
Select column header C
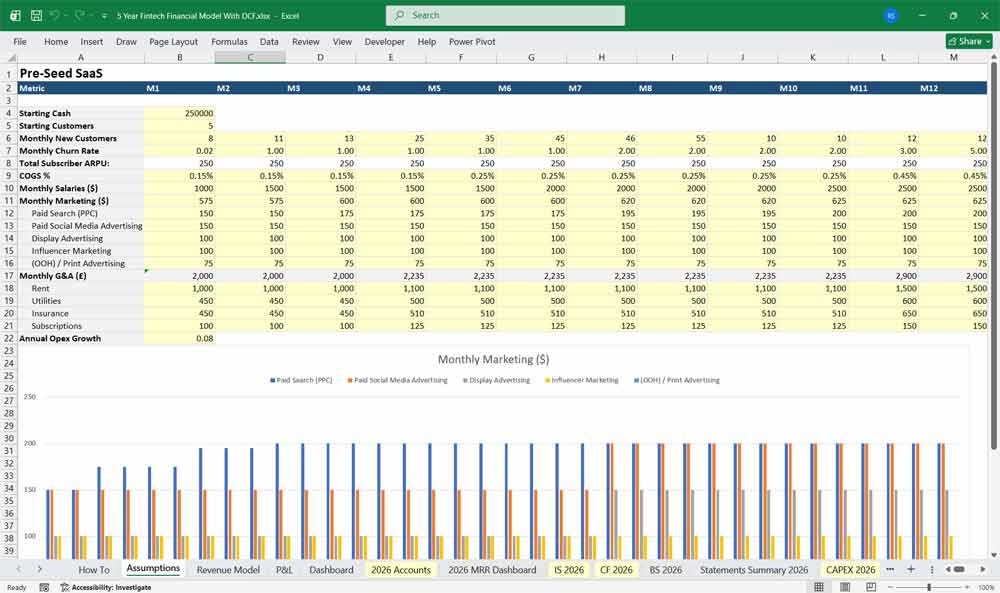point(250,57)
